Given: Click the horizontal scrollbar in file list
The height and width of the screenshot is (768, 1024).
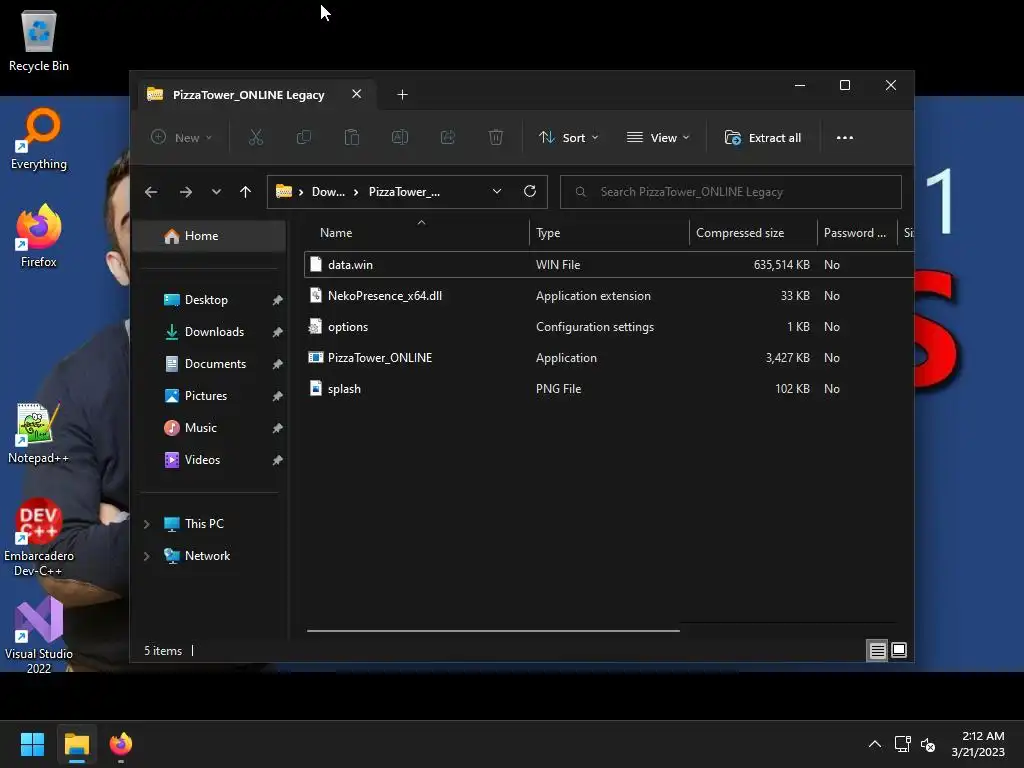Looking at the screenshot, I should tap(493, 631).
